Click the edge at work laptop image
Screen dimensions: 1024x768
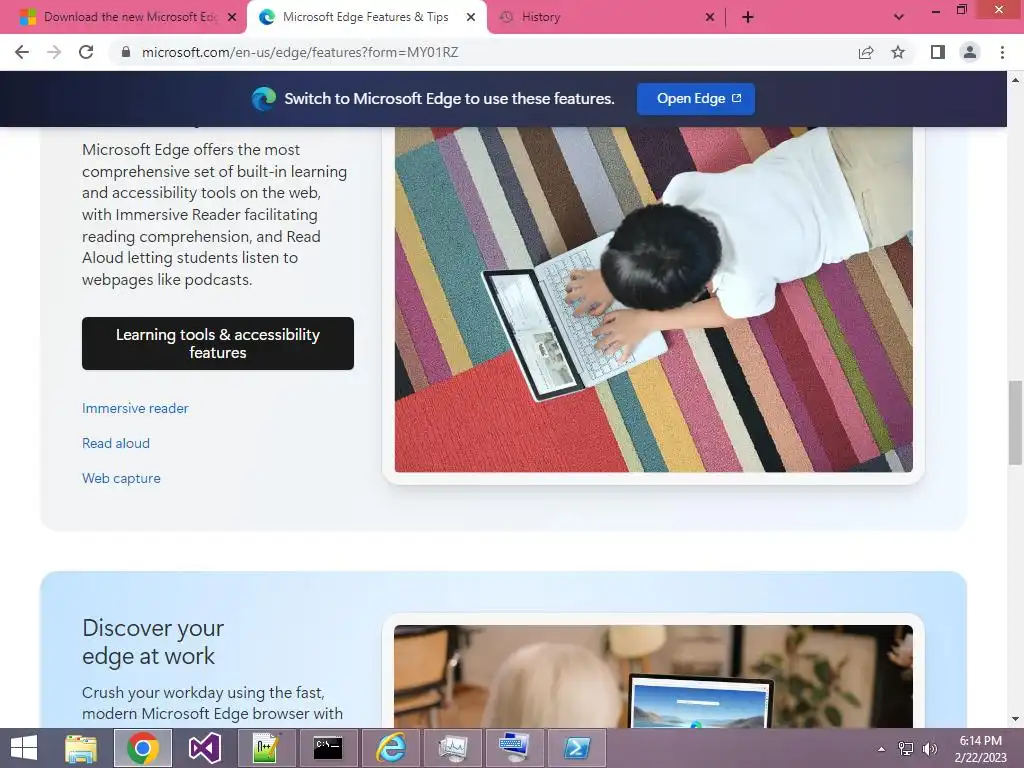pyautogui.click(x=654, y=676)
